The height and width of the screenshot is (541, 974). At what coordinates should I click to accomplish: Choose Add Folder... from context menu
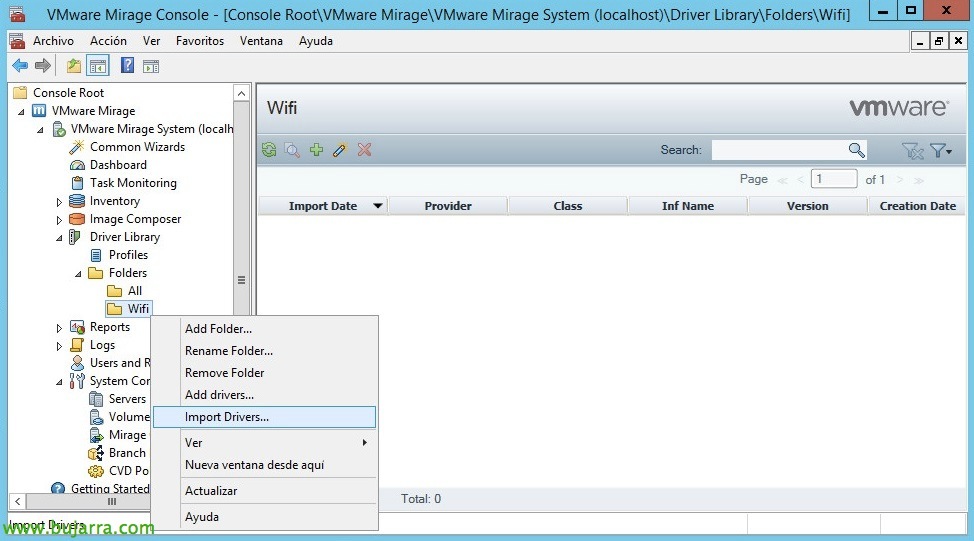[265, 329]
